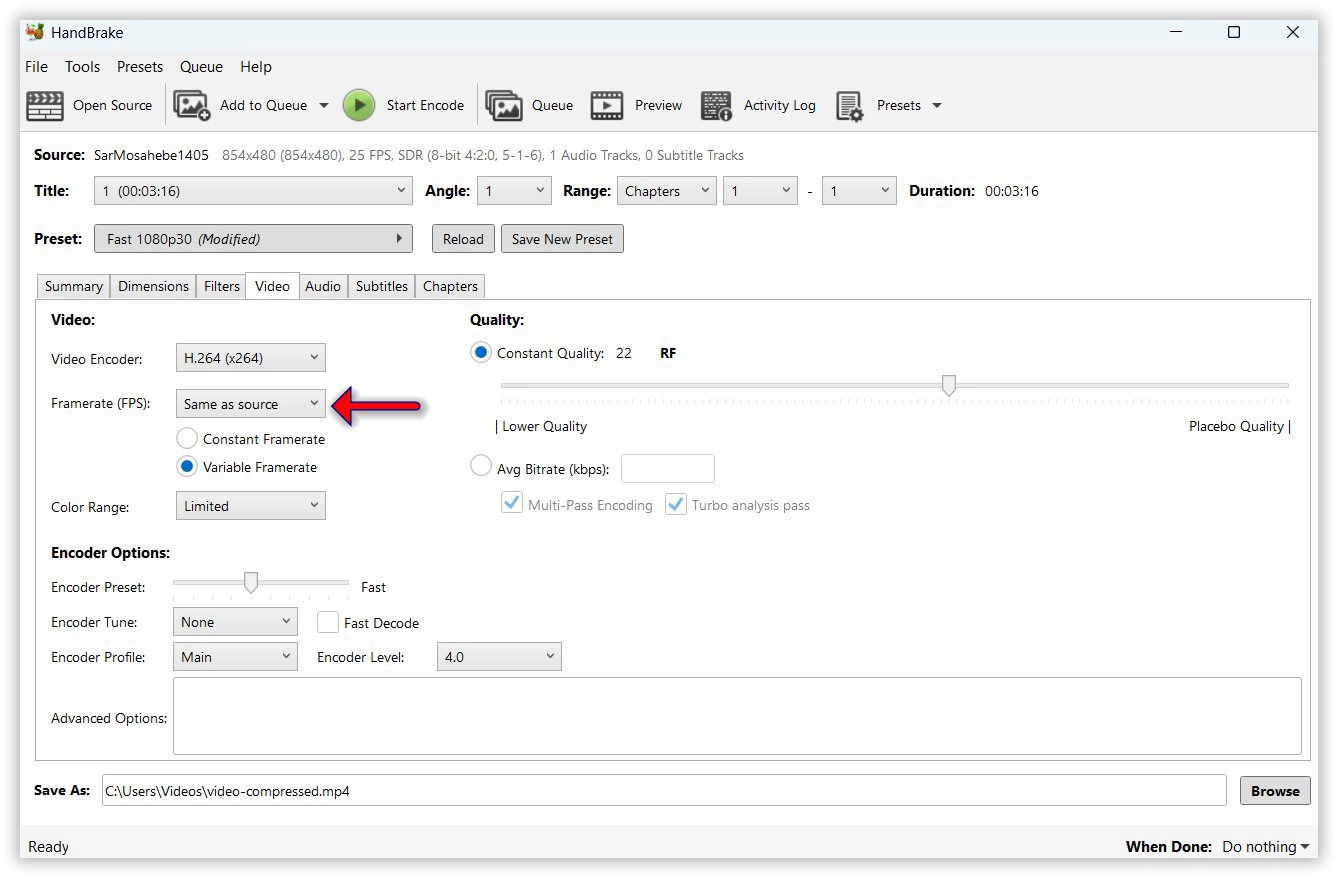
Task: Switch to the Summary tab
Action: coord(73,286)
